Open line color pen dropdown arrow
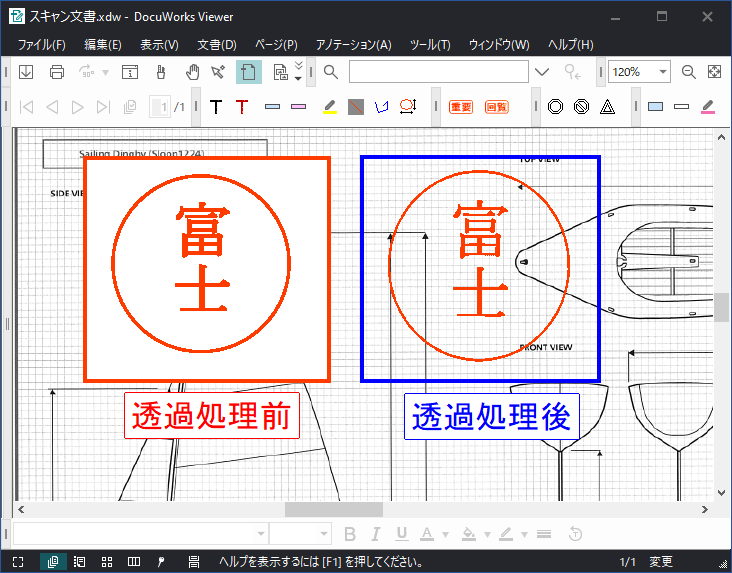This screenshot has width=732, height=573. 524,535
